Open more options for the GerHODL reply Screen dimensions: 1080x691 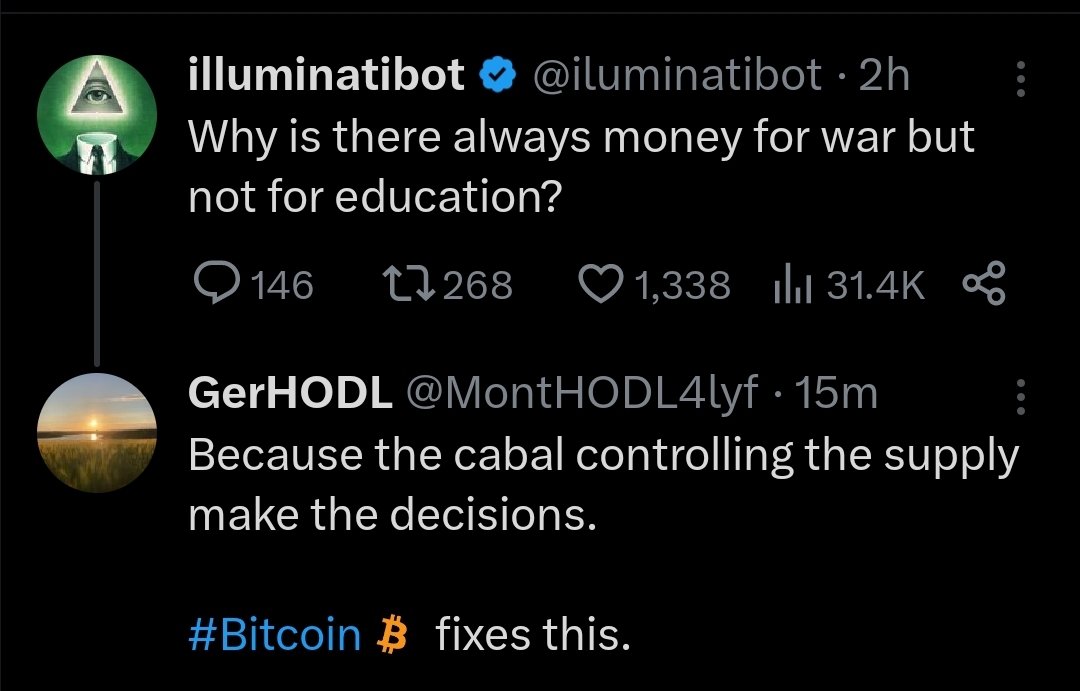click(x=1020, y=396)
